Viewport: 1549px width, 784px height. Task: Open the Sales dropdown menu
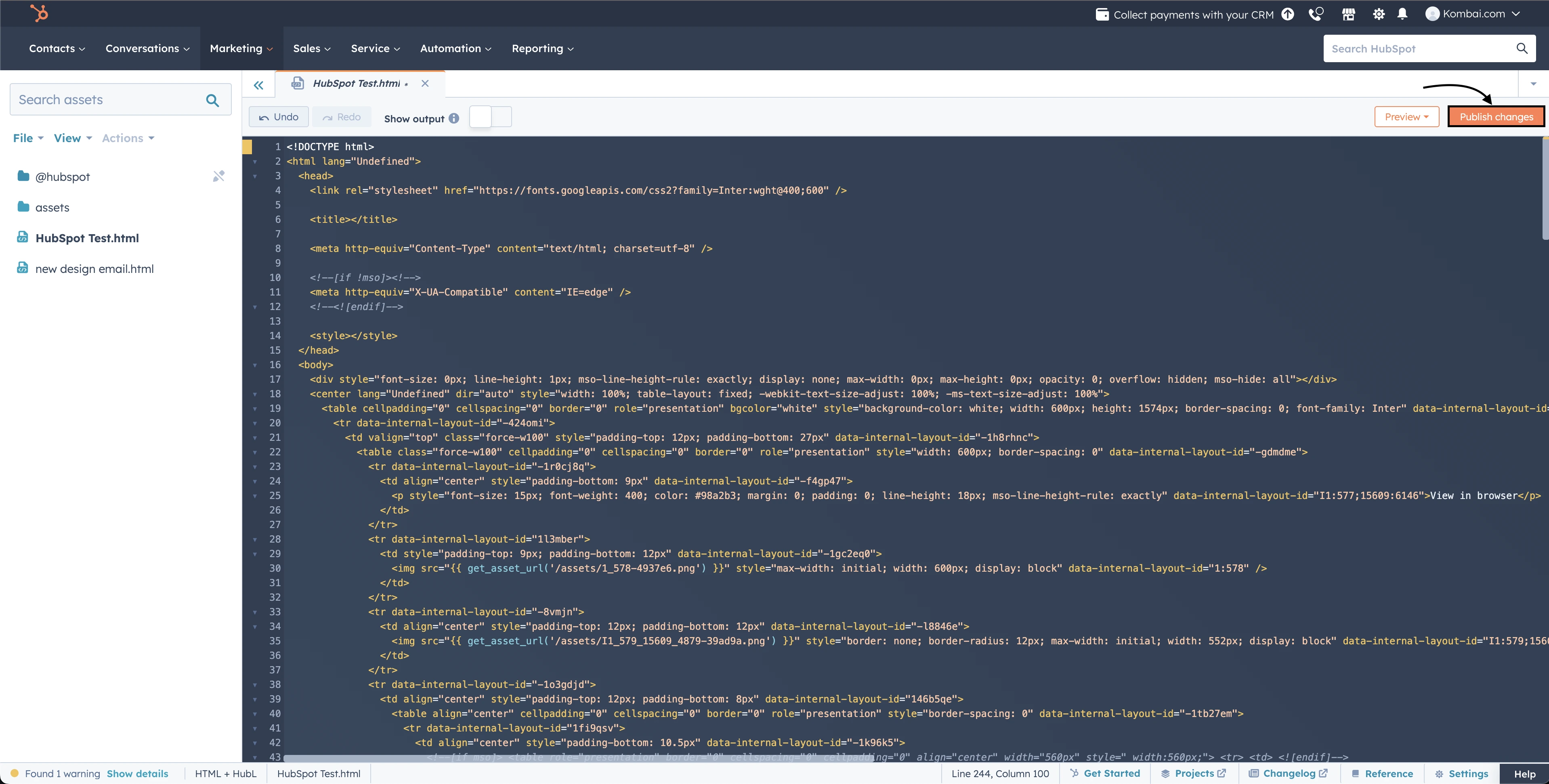(x=311, y=48)
